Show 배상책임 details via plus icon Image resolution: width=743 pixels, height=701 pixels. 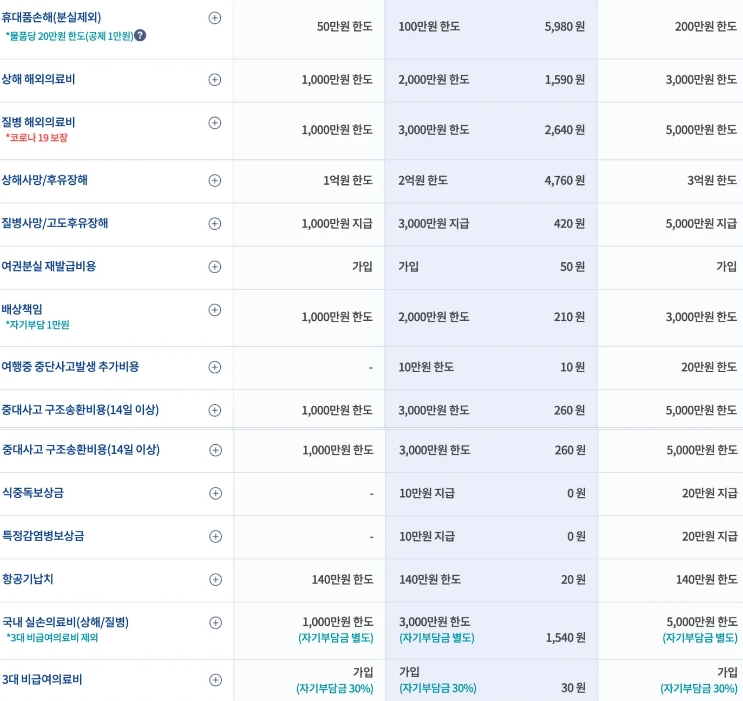tap(214, 310)
